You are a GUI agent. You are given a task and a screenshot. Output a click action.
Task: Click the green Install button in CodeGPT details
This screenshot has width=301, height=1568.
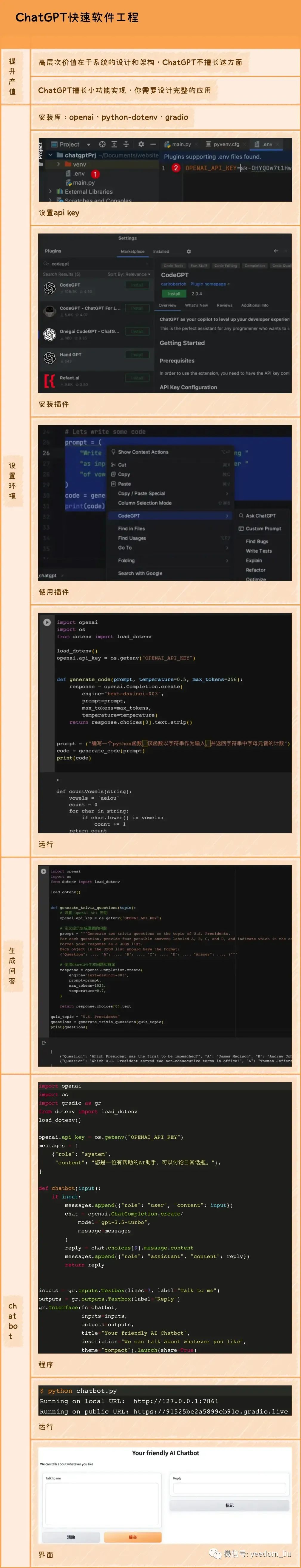[174, 293]
